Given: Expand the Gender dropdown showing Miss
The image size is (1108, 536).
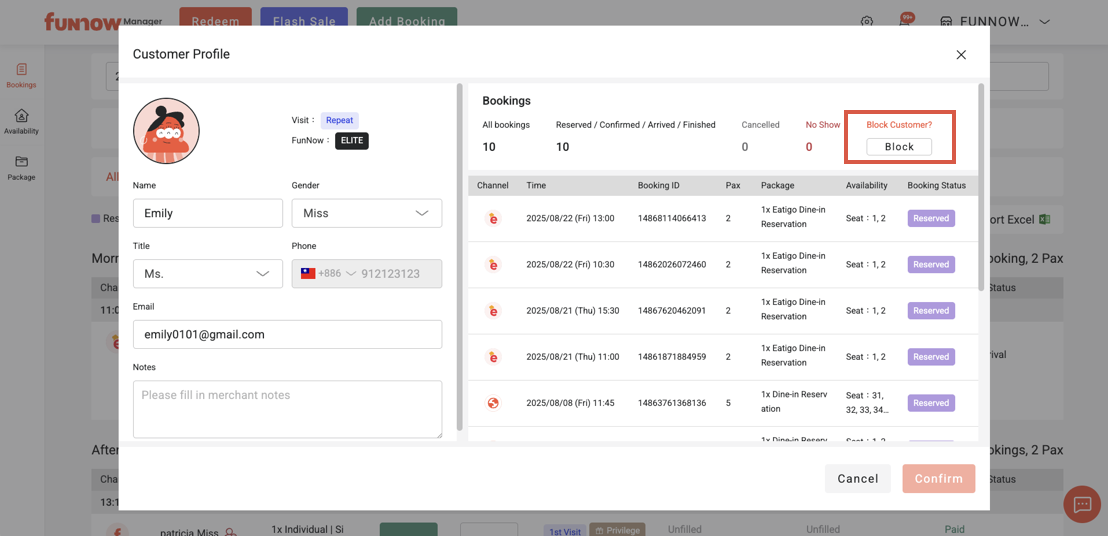Looking at the screenshot, I should tap(366, 213).
